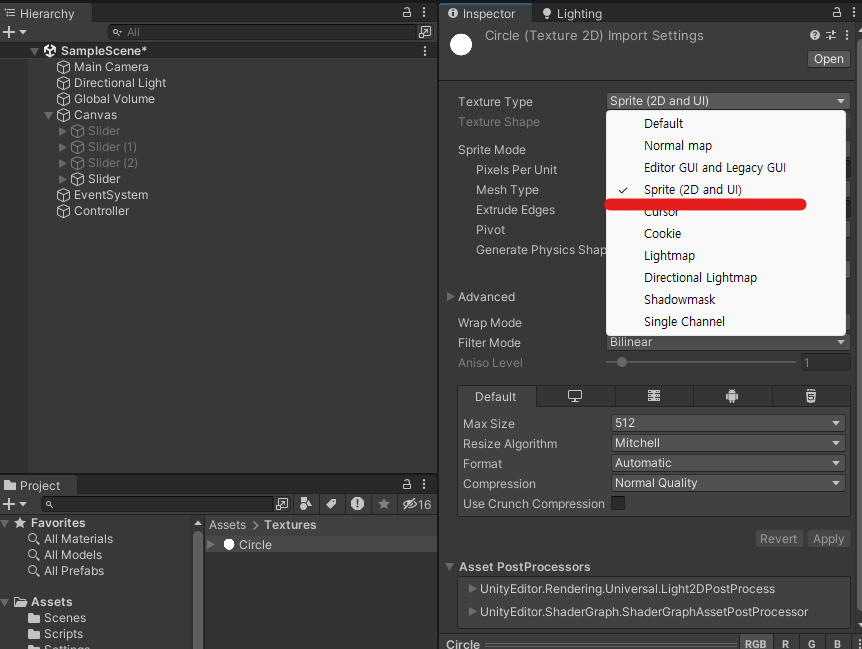The image size is (862, 649).
Task: Open the Filter Mode dropdown
Action: pyautogui.click(x=727, y=342)
